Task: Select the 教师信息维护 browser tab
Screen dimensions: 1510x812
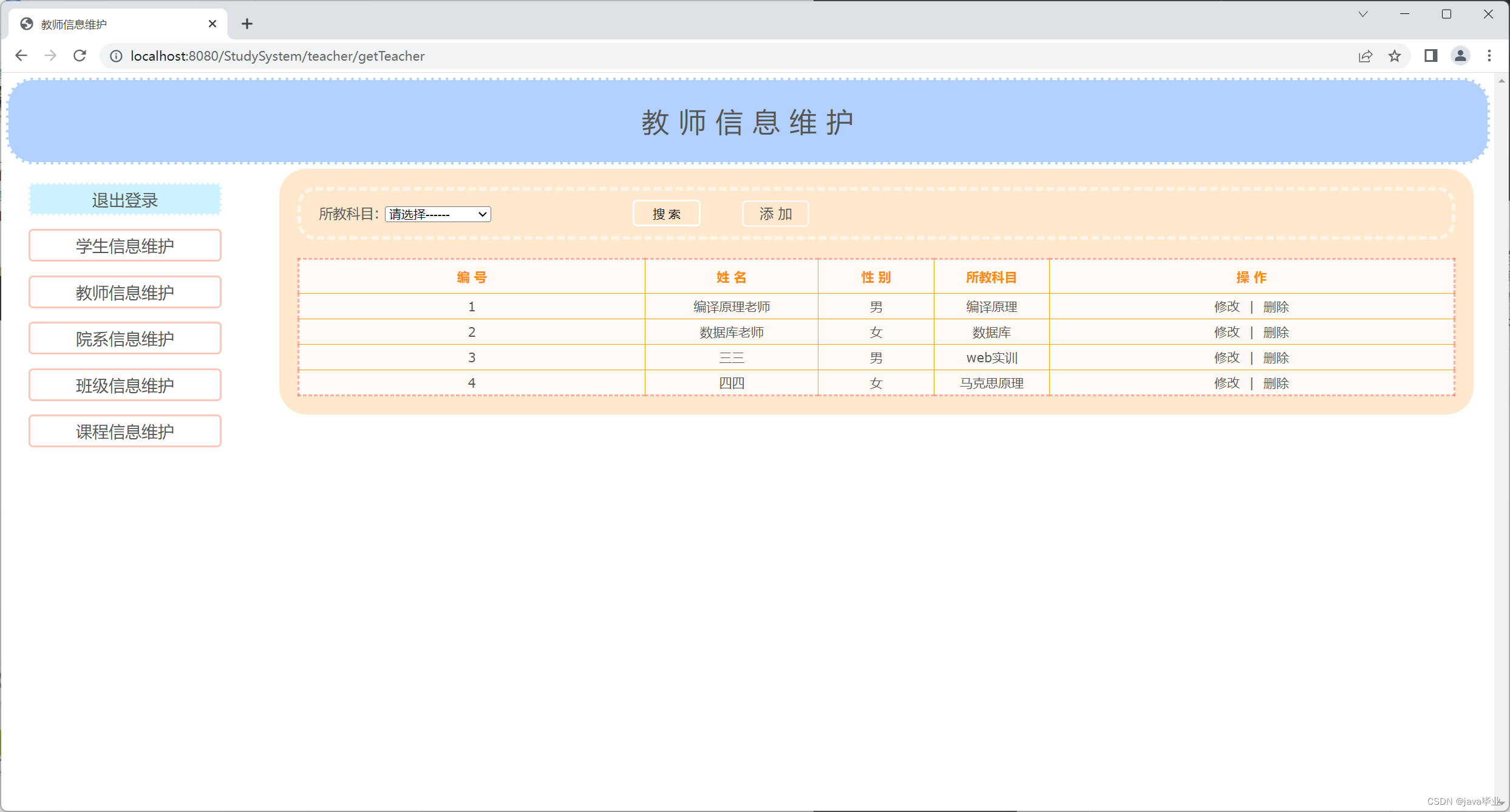Action: pos(118,24)
